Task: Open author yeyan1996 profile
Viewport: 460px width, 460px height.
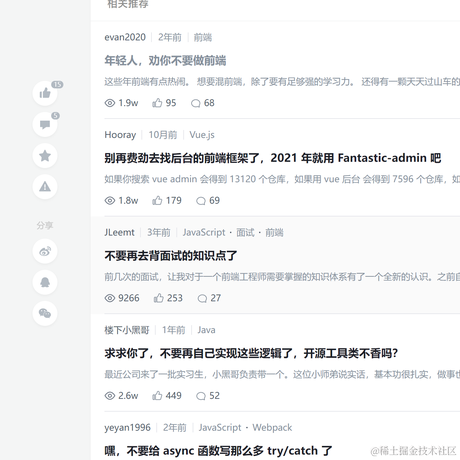Action: (x=127, y=427)
